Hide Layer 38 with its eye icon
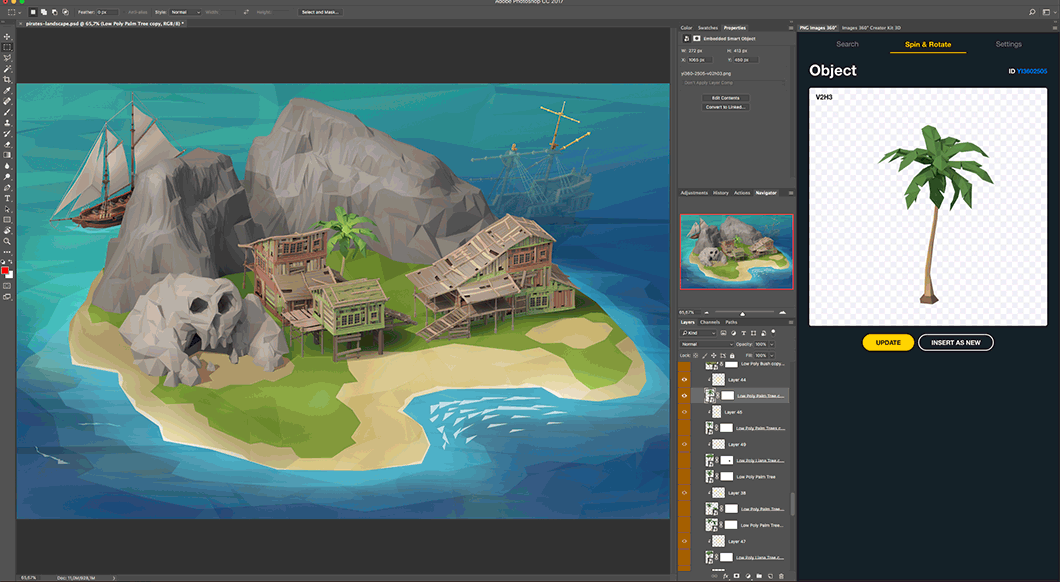Image resolution: width=1060 pixels, height=582 pixels. [x=685, y=493]
